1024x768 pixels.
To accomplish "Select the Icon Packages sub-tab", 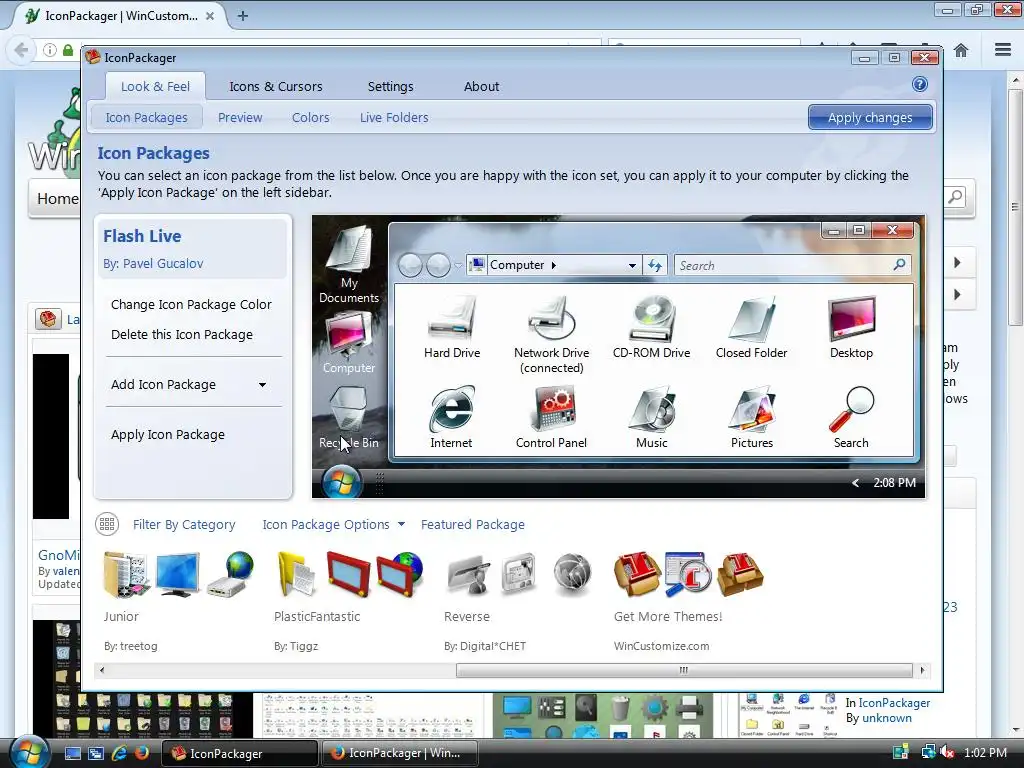I will [146, 118].
